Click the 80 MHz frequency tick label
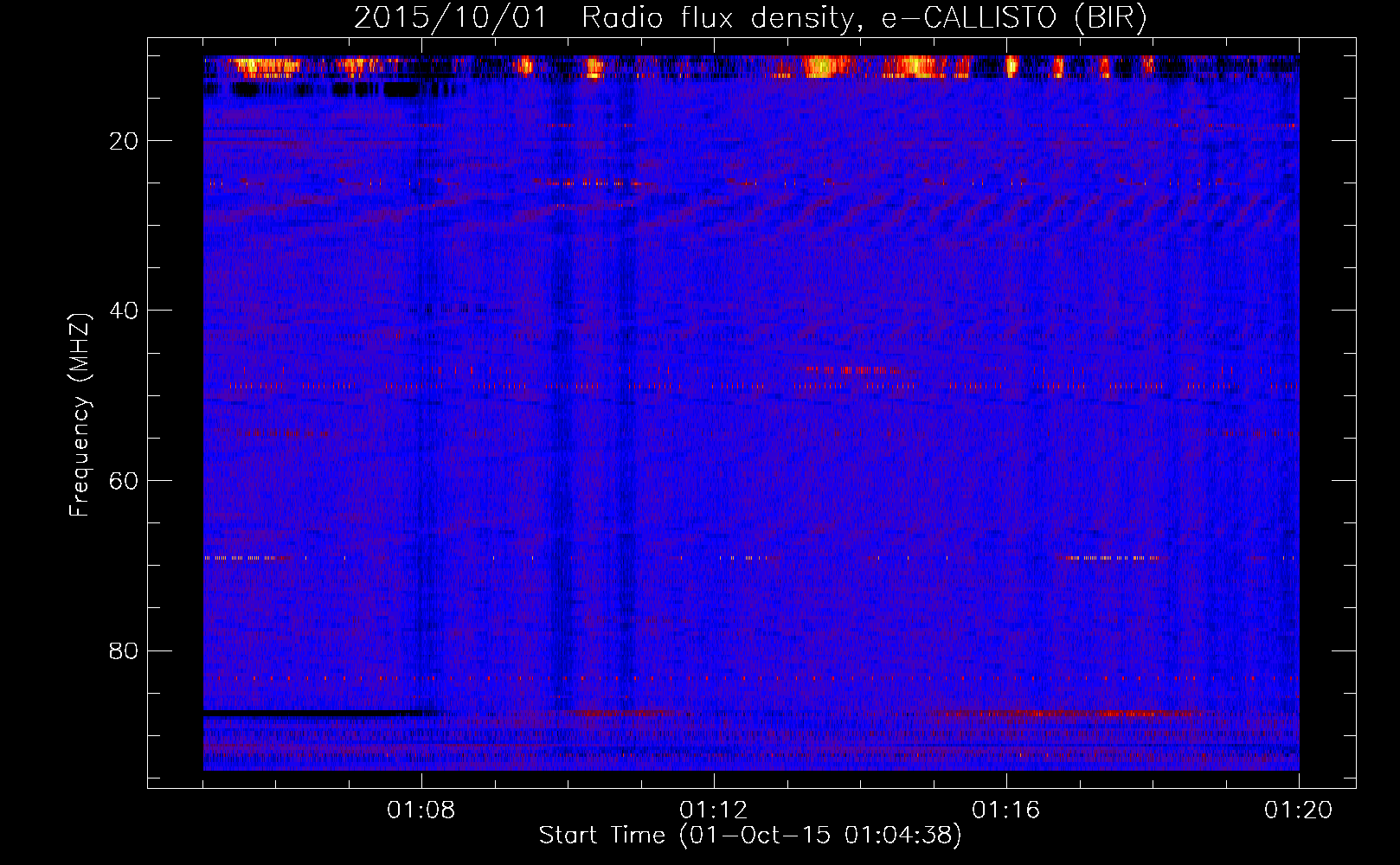Screen dimensions: 1400x865 (x=125, y=650)
